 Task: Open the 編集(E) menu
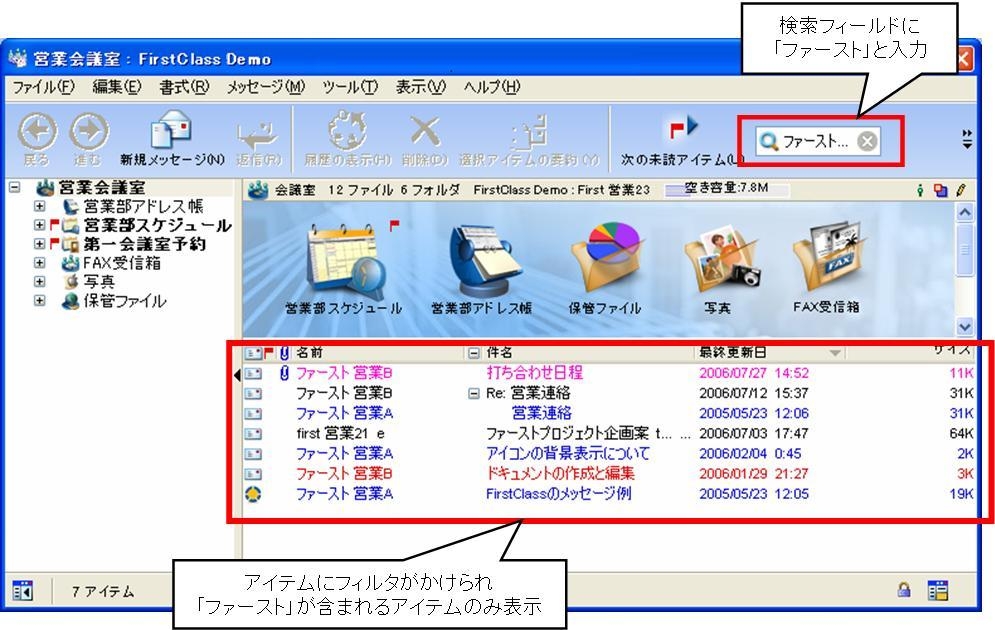(x=117, y=87)
